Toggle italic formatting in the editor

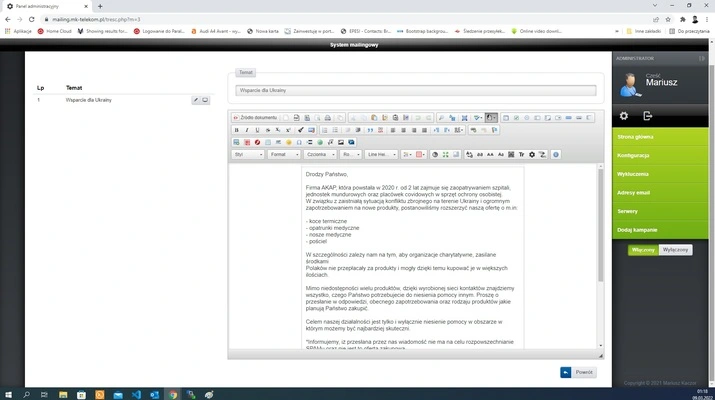coord(247,130)
